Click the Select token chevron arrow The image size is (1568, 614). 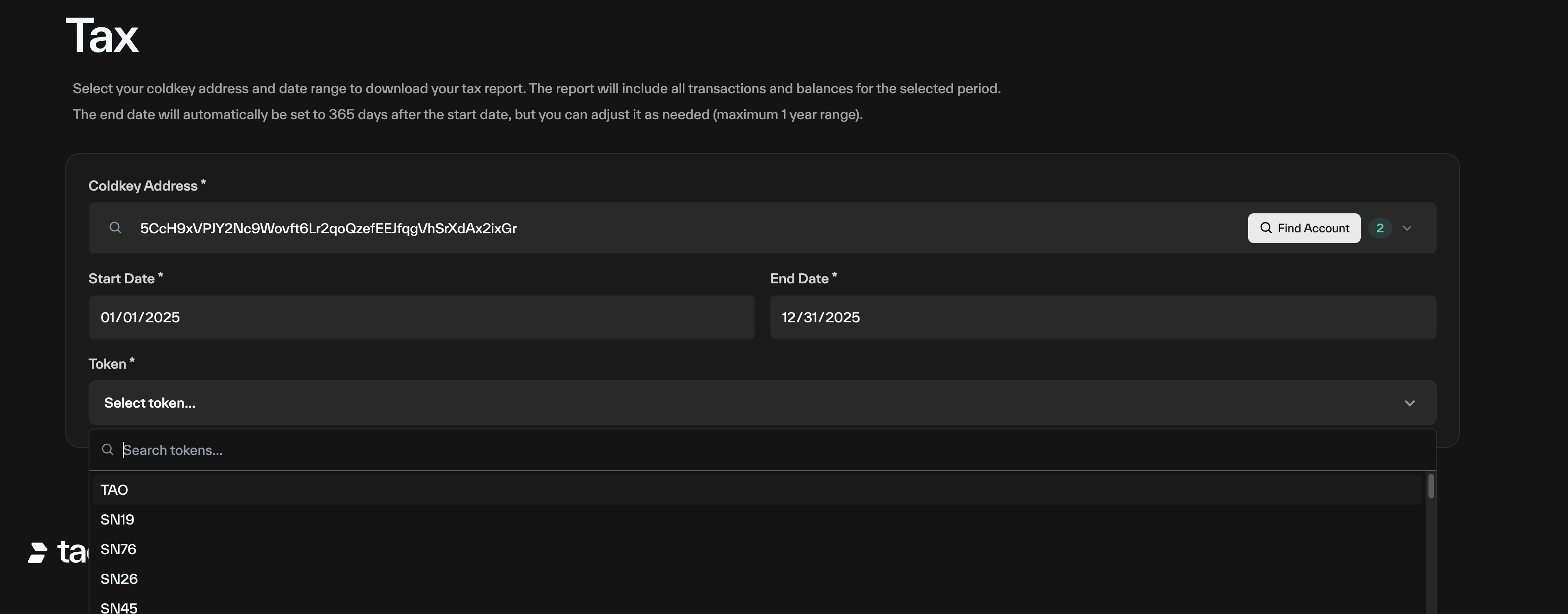tap(1409, 403)
